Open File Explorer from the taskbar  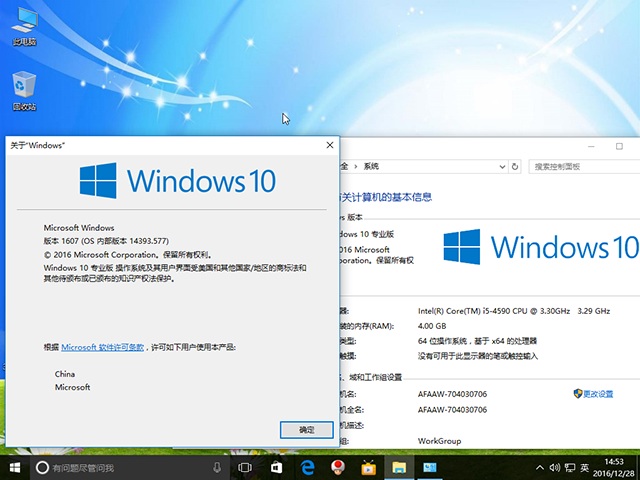pyautogui.click(x=399, y=467)
